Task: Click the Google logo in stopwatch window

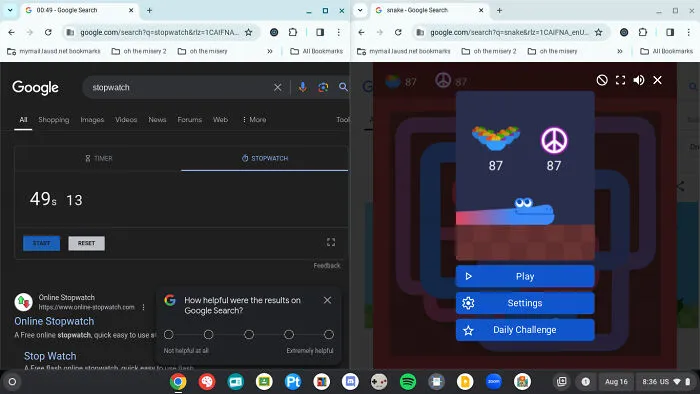Action: coord(35,87)
